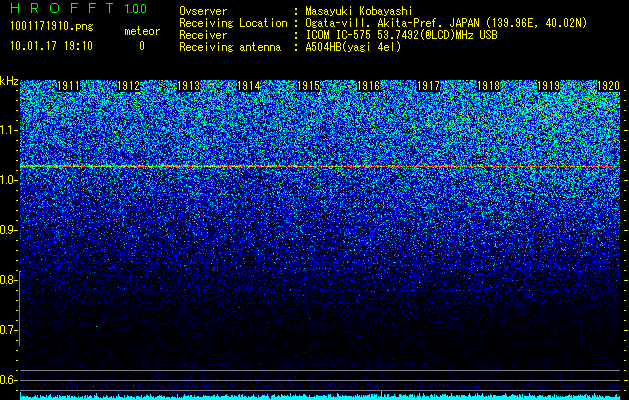The height and width of the screenshot is (400, 629).
Task: Click the meteor count value 0
Action: pos(142,46)
